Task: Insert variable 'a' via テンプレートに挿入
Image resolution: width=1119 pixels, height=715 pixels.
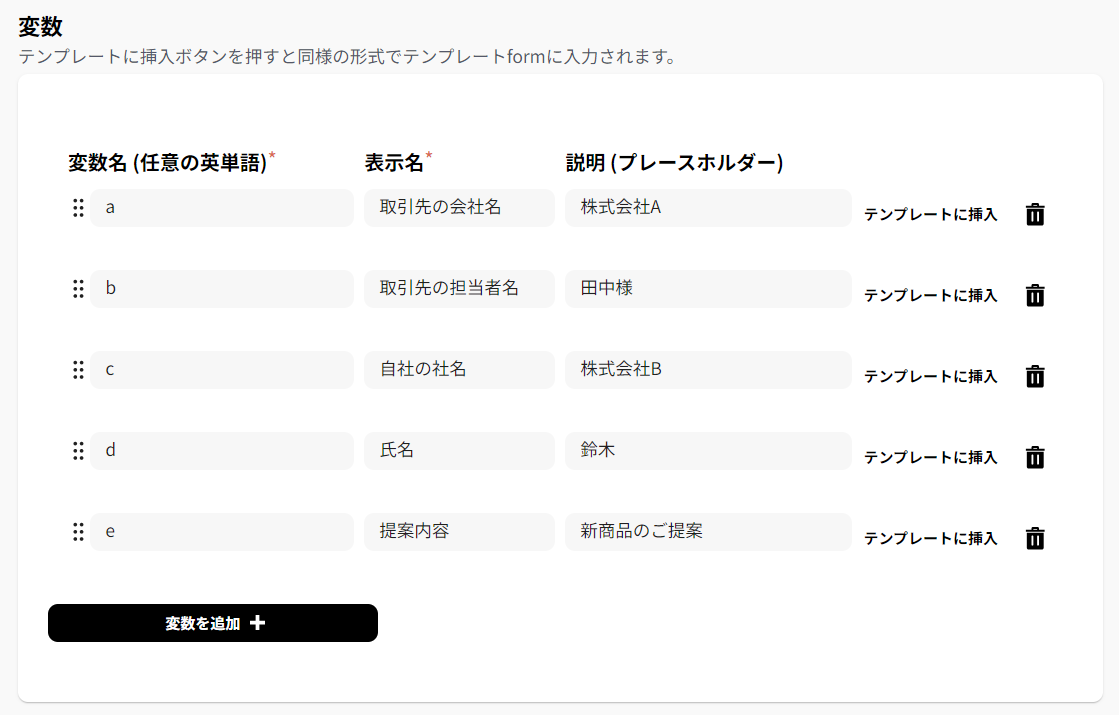Action: (930, 214)
